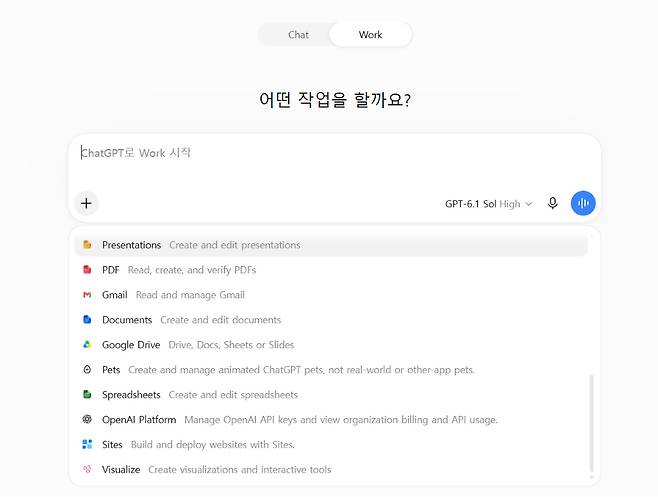The image size is (658, 497).
Task: Click 'Read, create, and verify PDFs' text
Action: pos(192,269)
